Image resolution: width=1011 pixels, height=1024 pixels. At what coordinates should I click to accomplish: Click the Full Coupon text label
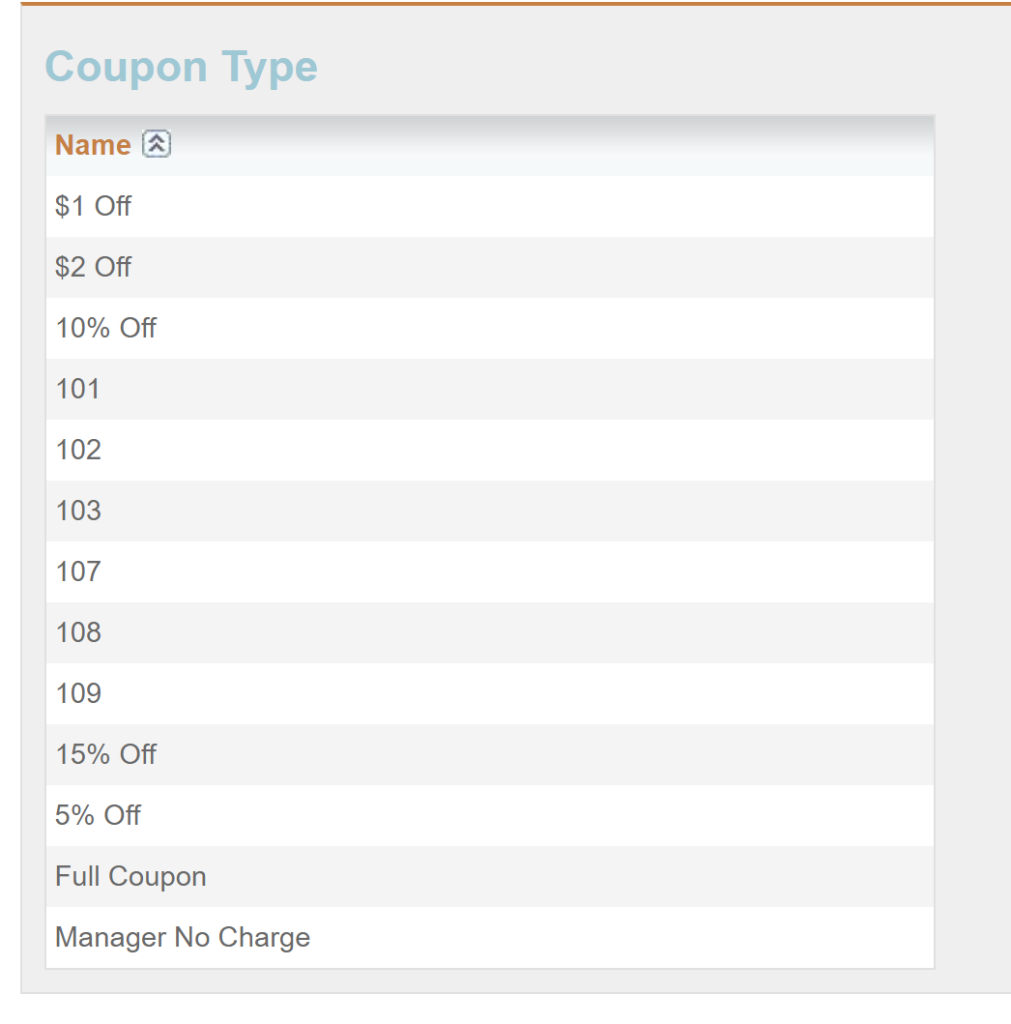[131, 877]
